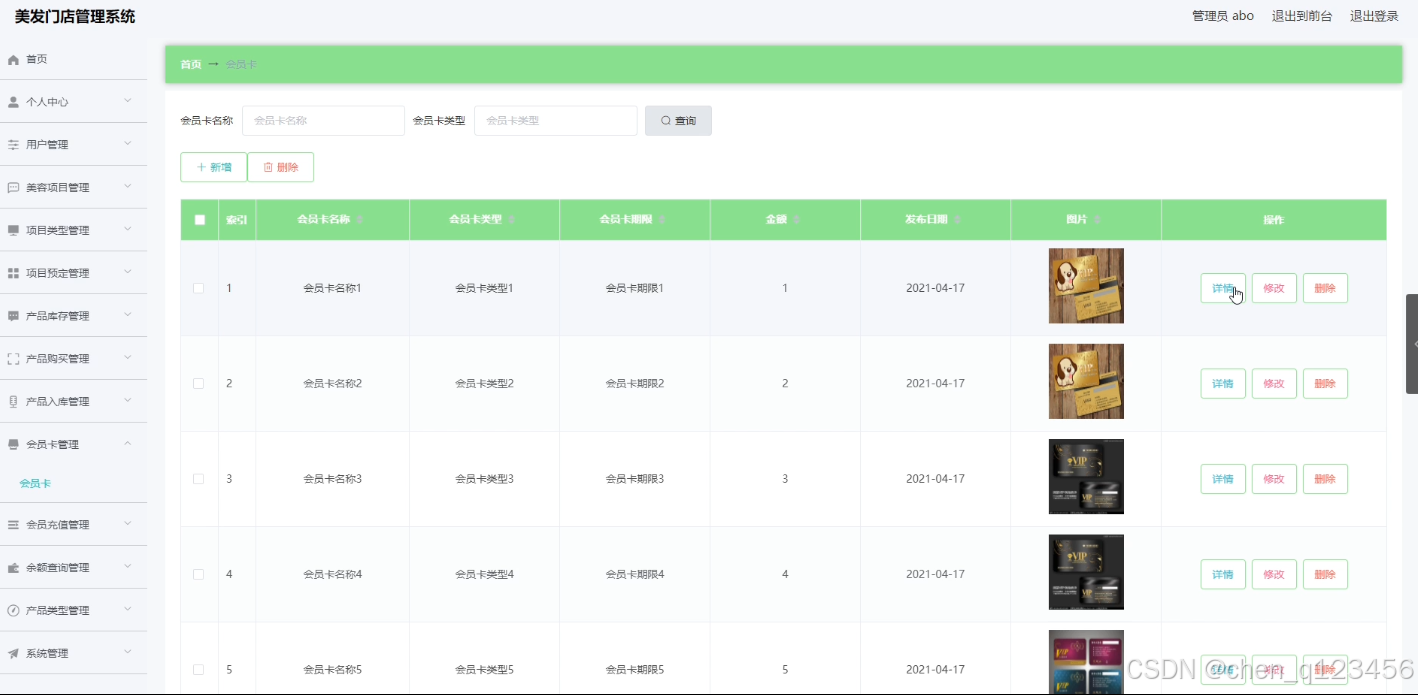Click the compass icon for 产品类型管理

13,611
